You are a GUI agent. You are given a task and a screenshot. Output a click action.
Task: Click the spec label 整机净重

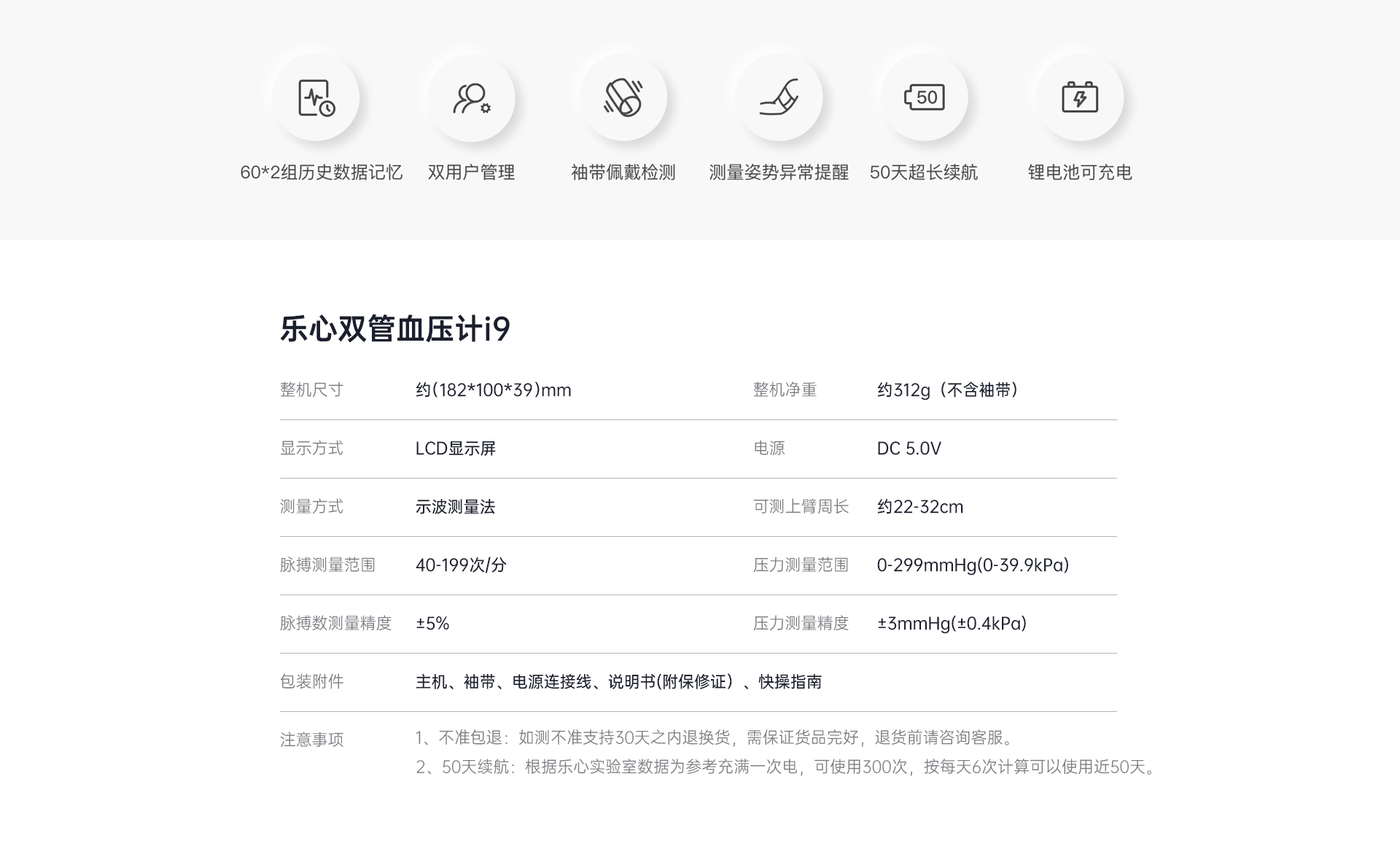coord(785,390)
